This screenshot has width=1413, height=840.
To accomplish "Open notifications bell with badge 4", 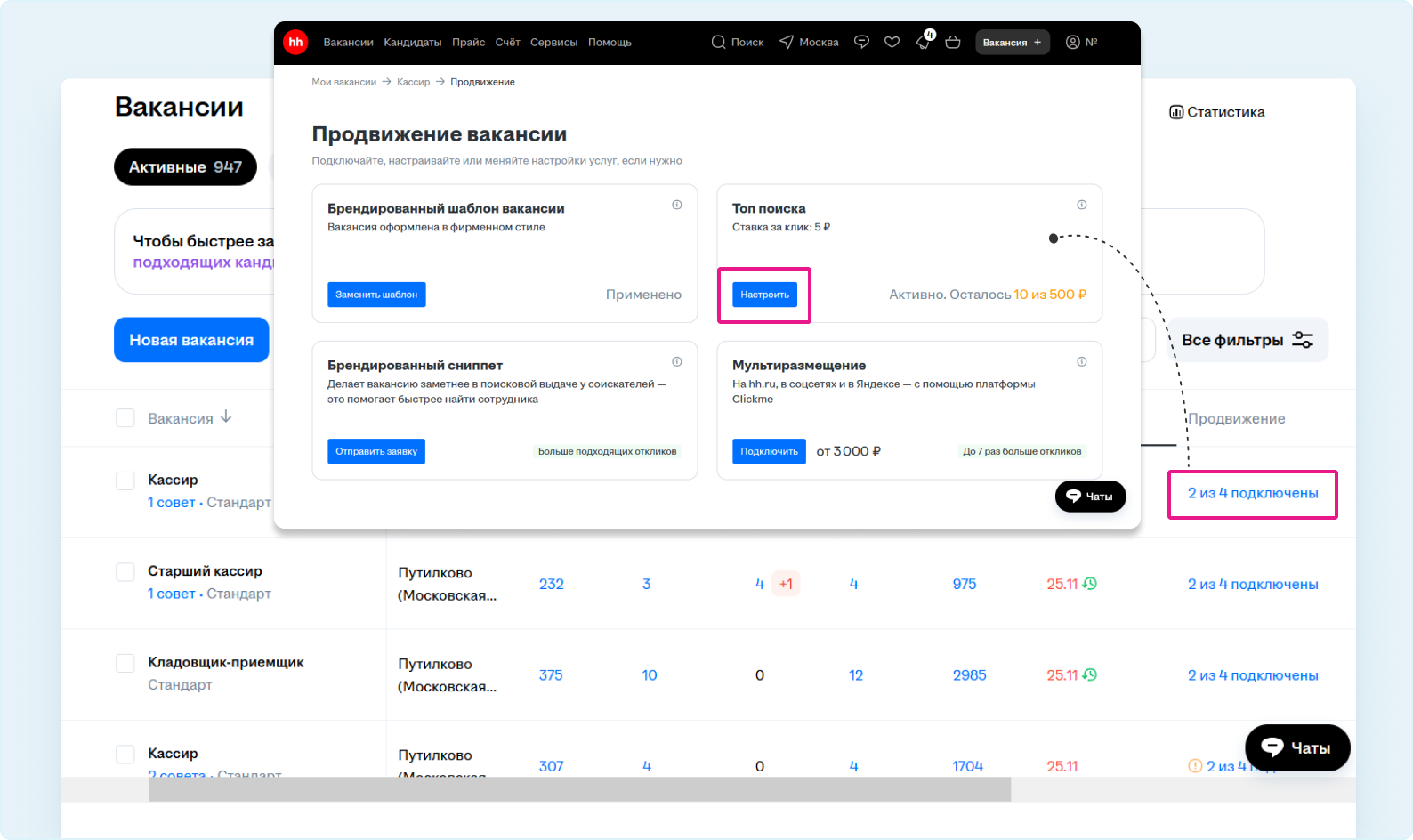I will (924, 42).
